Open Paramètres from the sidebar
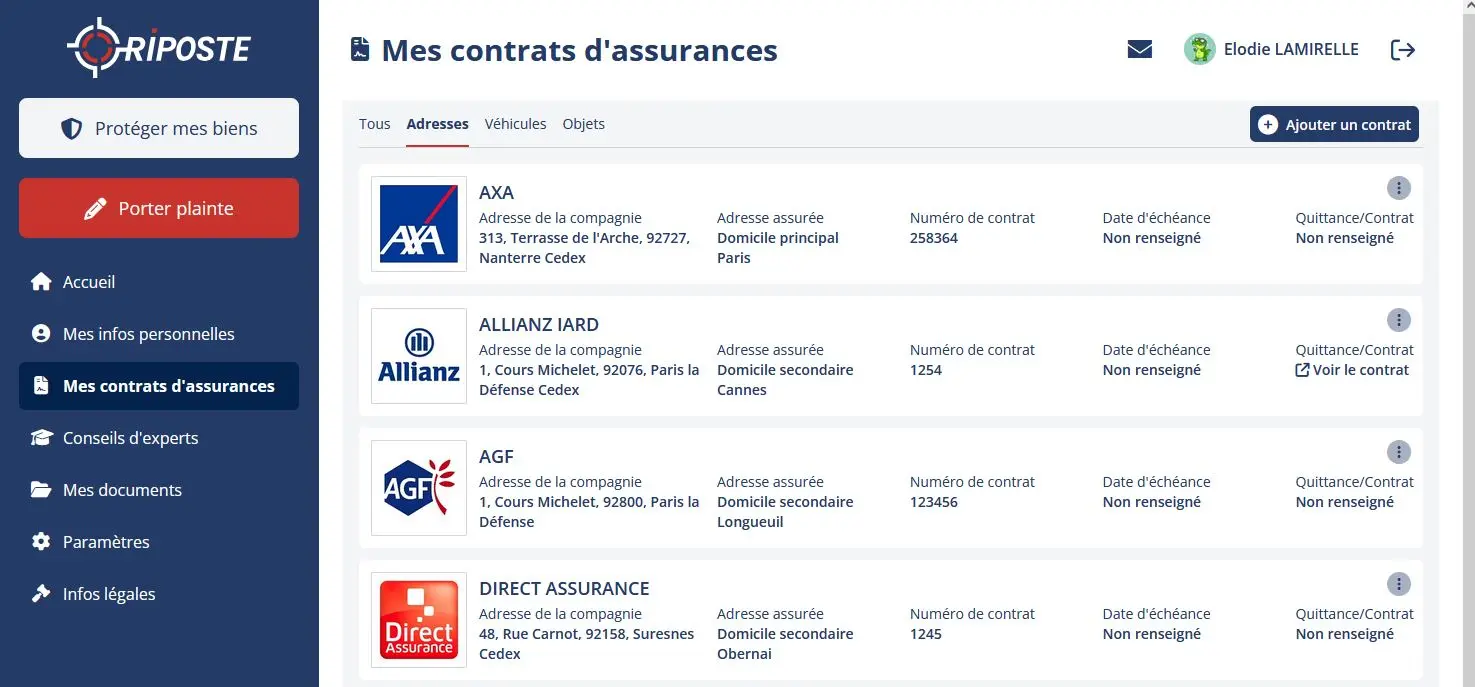Image resolution: width=1475 pixels, height=687 pixels. point(106,542)
